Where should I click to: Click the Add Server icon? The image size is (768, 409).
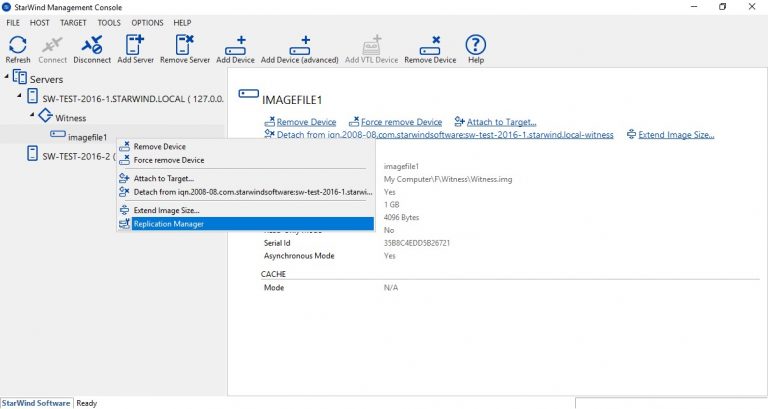tap(137, 47)
